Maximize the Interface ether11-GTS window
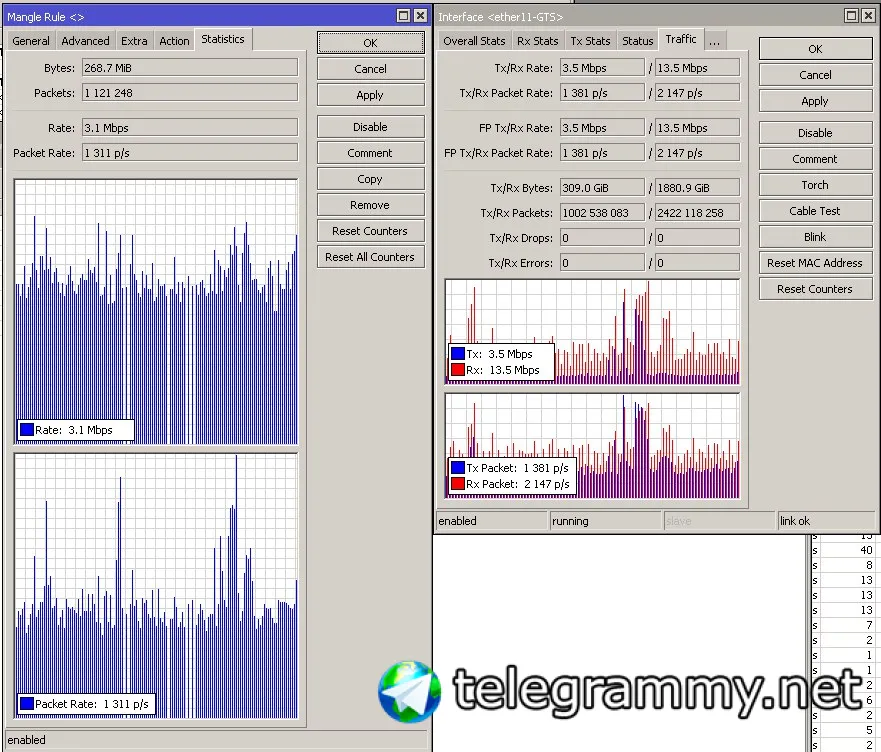The height and width of the screenshot is (752, 881). tap(852, 16)
